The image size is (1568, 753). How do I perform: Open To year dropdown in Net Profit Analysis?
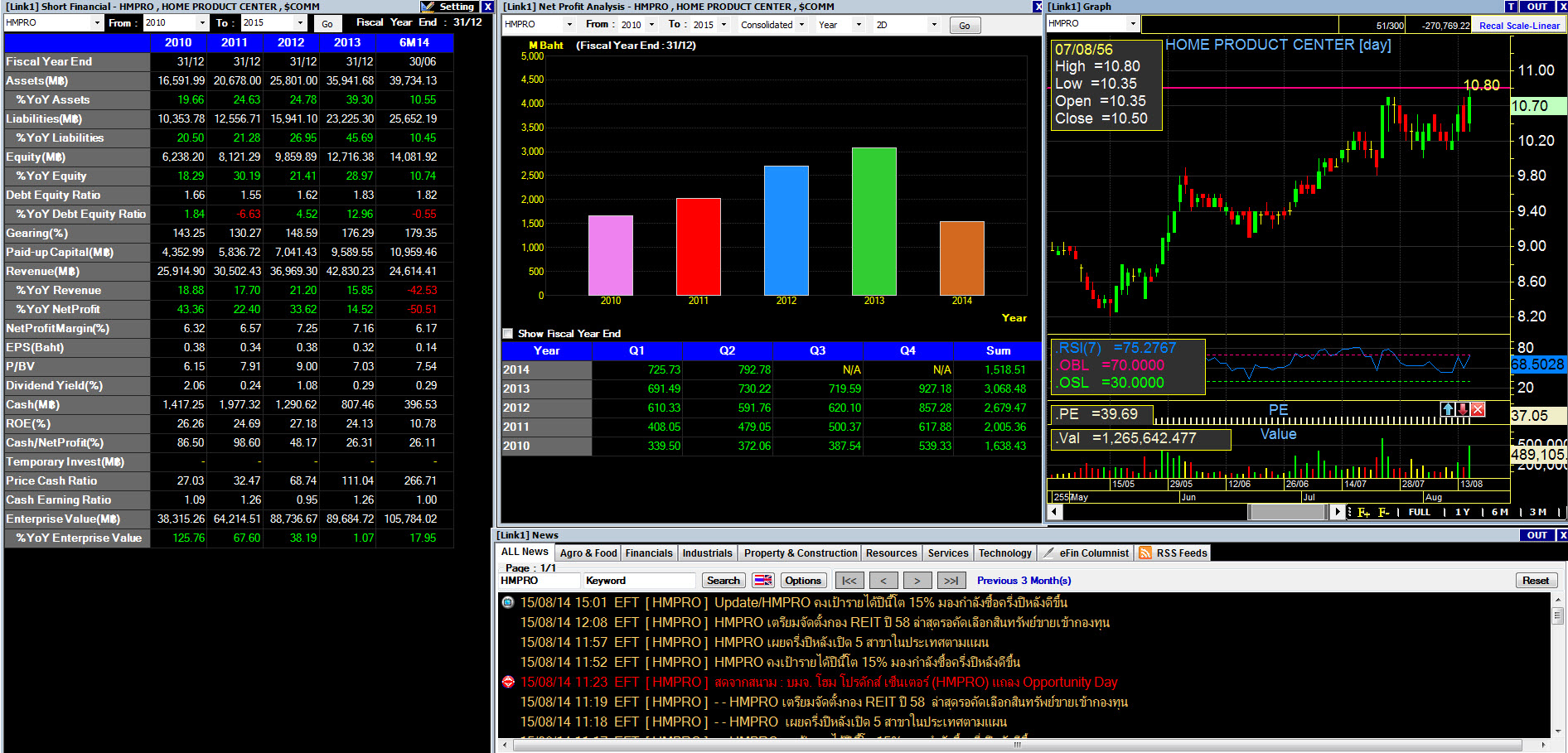click(x=724, y=25)
